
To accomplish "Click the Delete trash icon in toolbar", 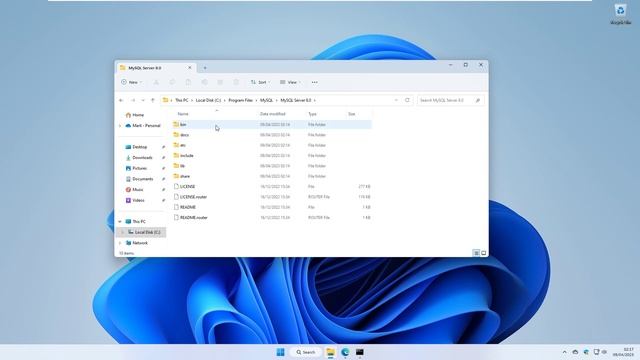I will (236, 82).
